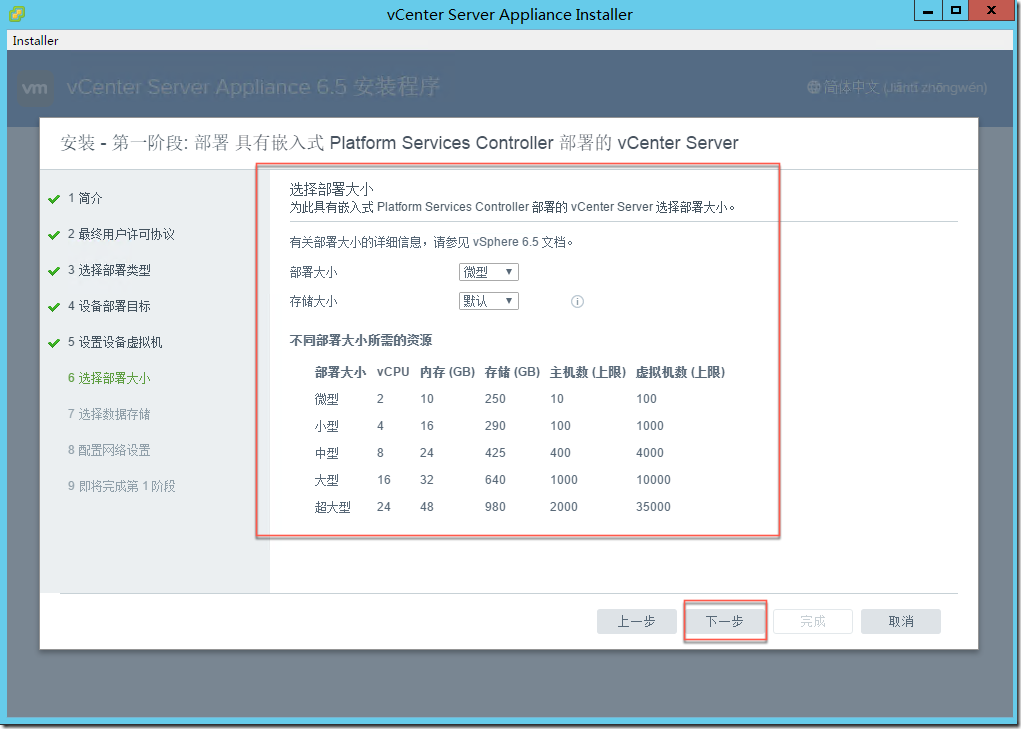Click the 35000 virtual machines value
Image resolution: width=1021 pixels, height=729 pixels.
653,506
